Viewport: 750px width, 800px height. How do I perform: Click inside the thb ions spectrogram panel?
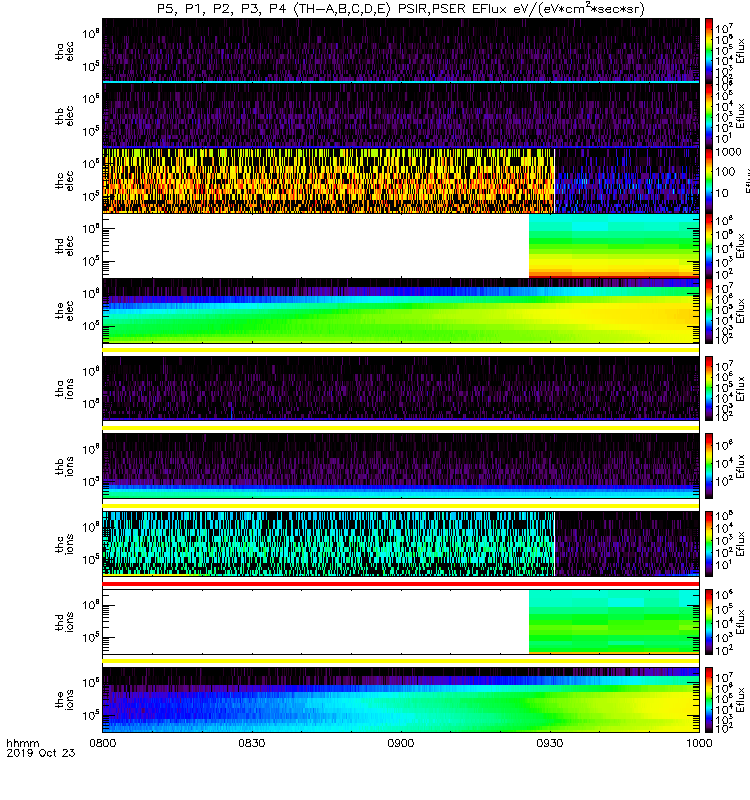click(401, 466)
